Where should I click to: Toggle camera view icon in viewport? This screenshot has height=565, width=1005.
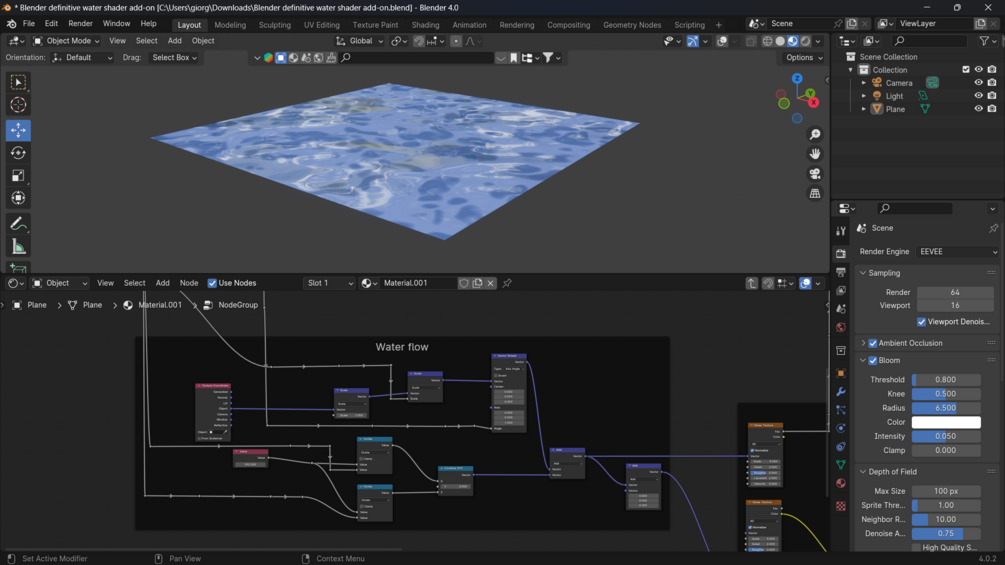point(815,174)
